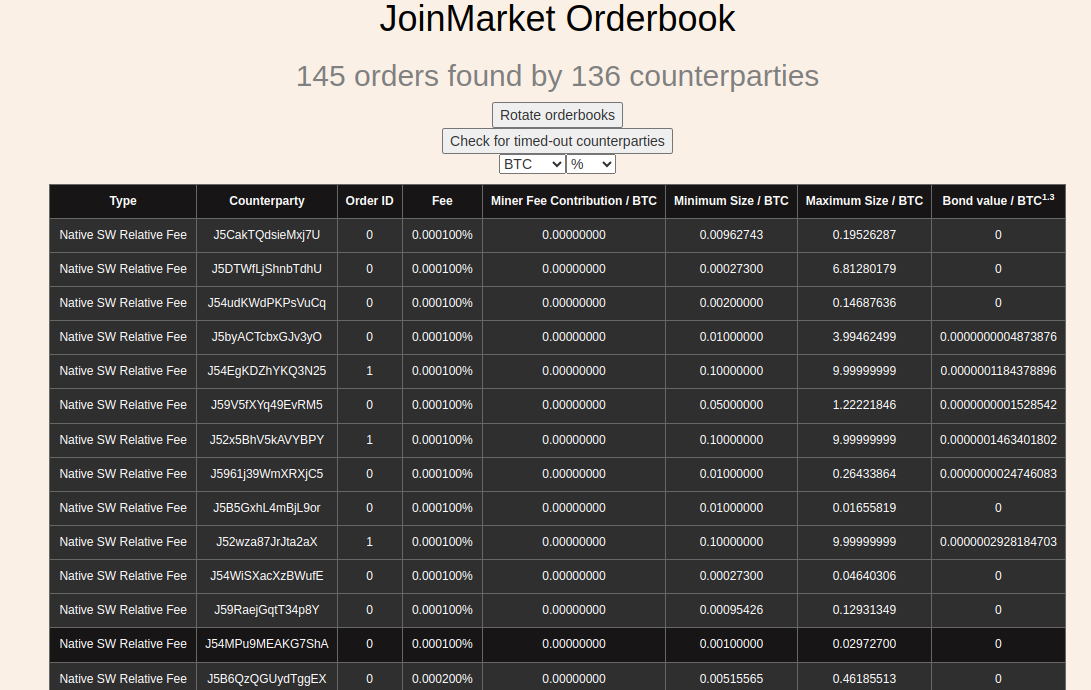Sort by Maximum Size / BTC header
The width and height of the screenshot is (1091, 690).
point(864,201)
